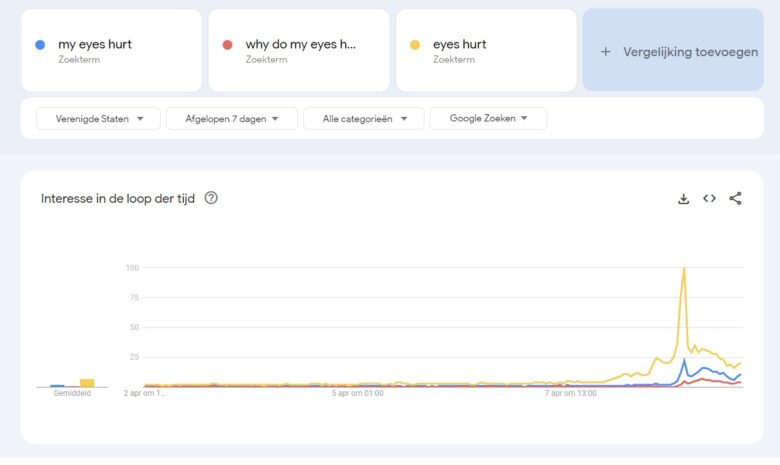Viewport: 780px width, 465px height.
Task: Click the yellow line's peak at 100
Action: click(x=684, y=269)
